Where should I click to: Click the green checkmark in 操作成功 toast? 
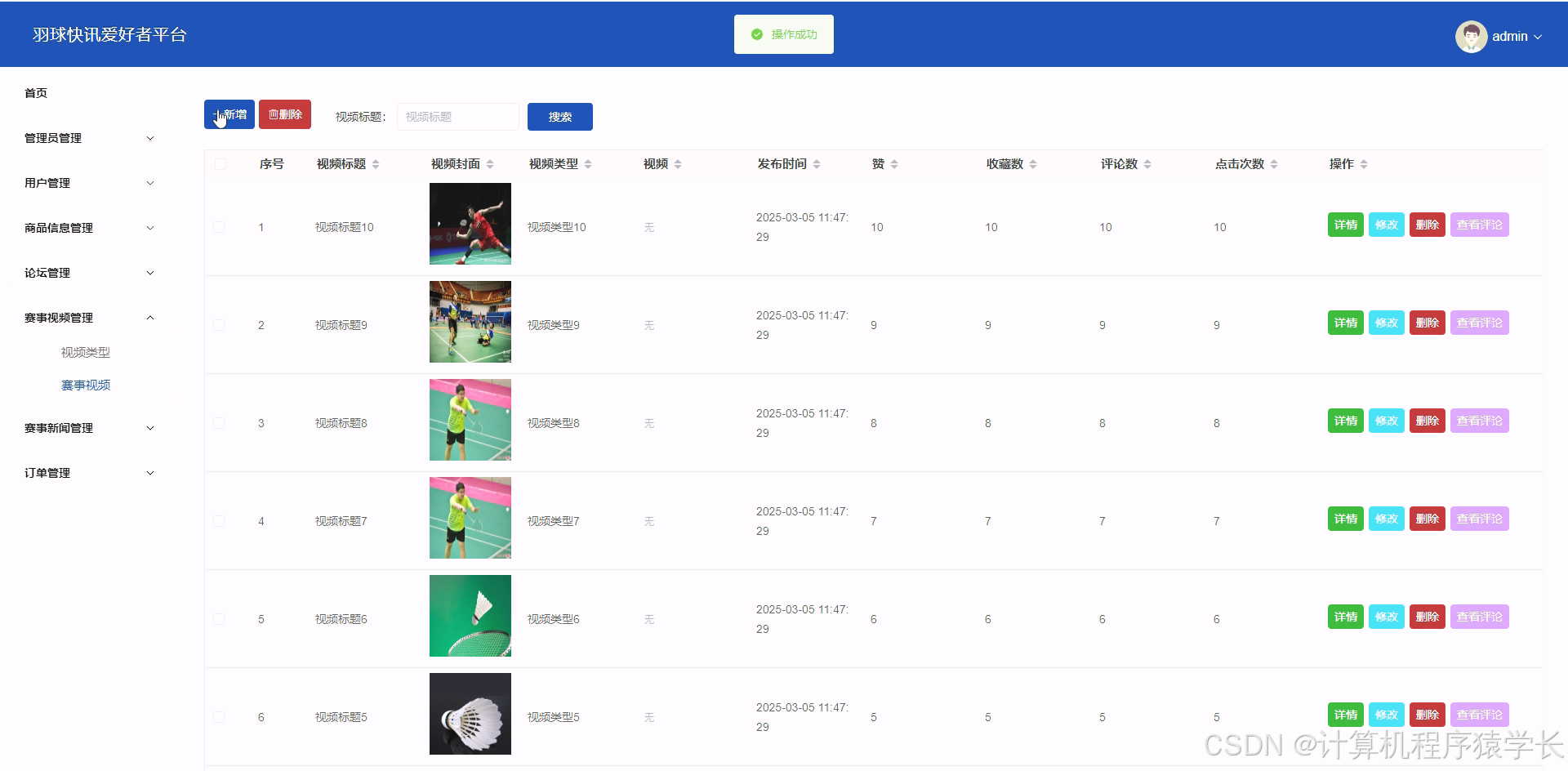755,34
